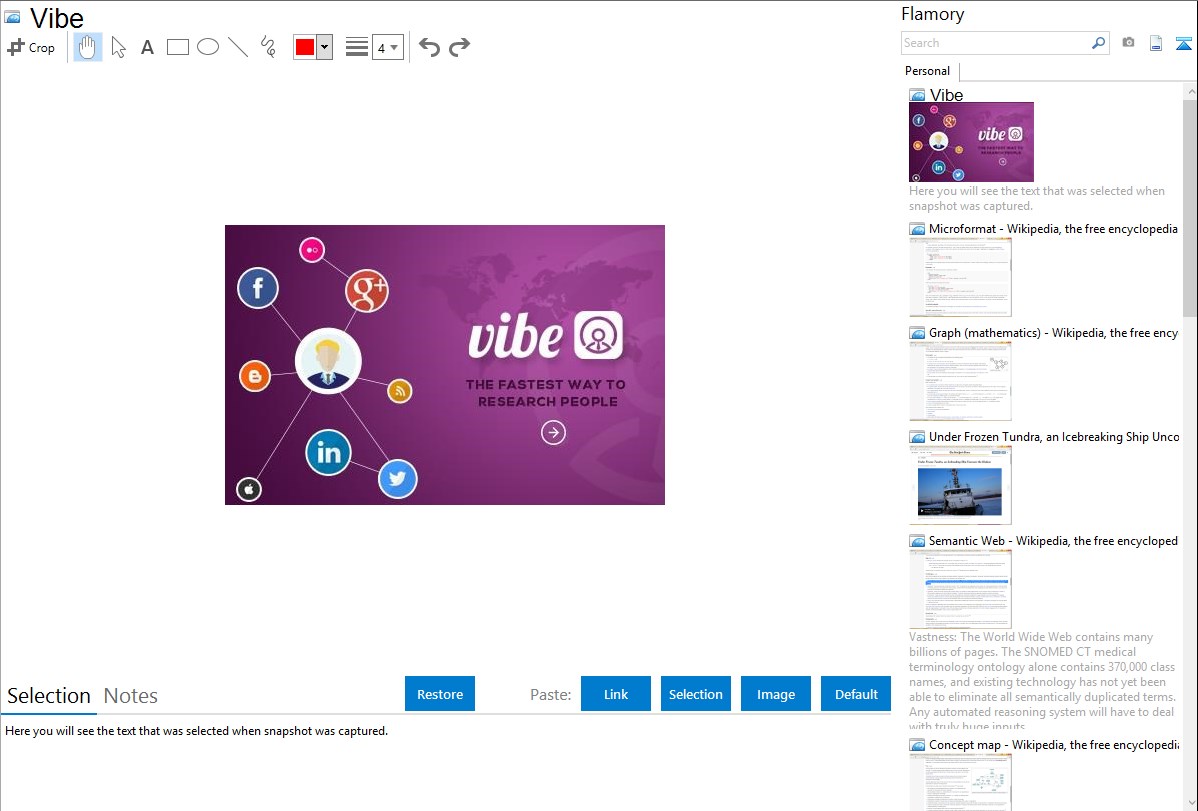Select the 'Concept map - Wikipedia' snapshot title
Viewport: 1198px width, 811px height.
(1053, 744)
